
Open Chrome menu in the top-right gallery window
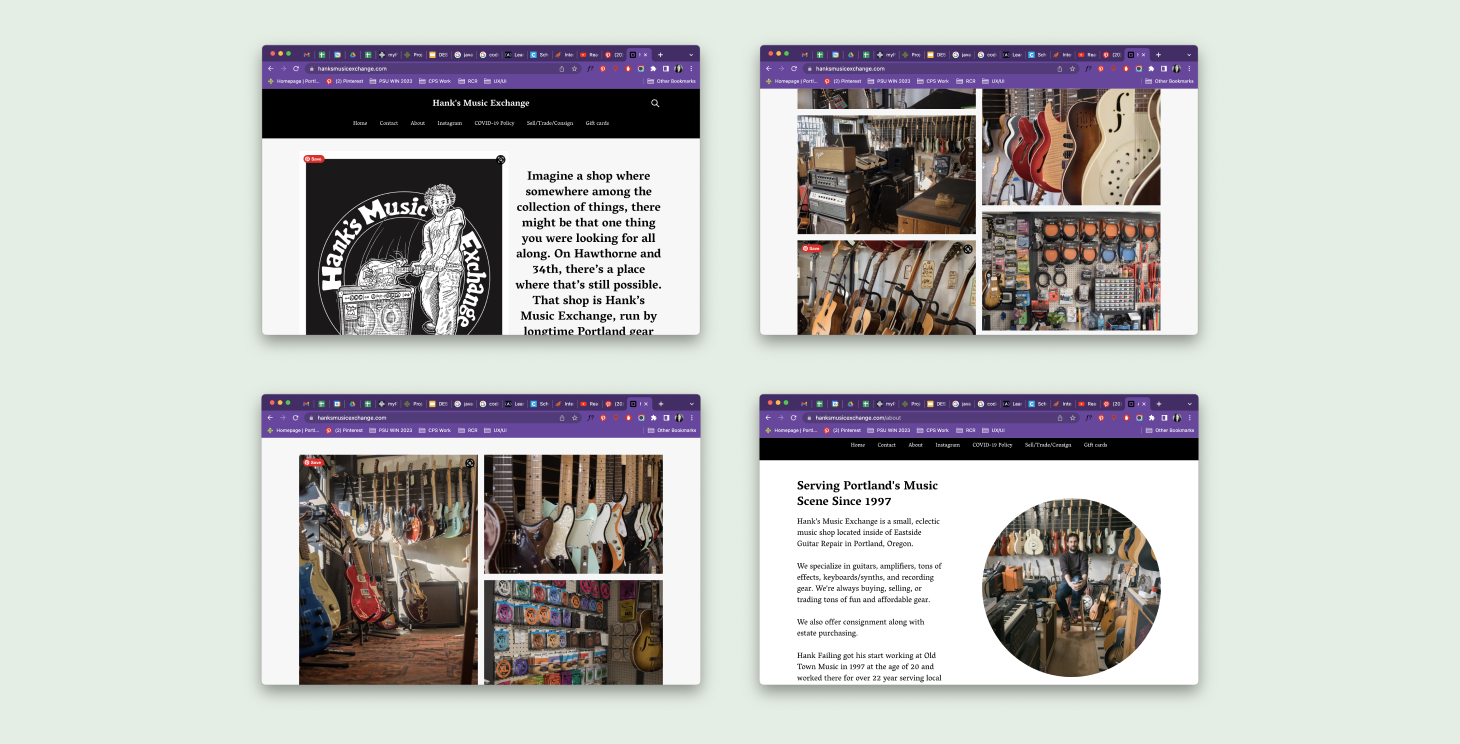pos(1189,69)
